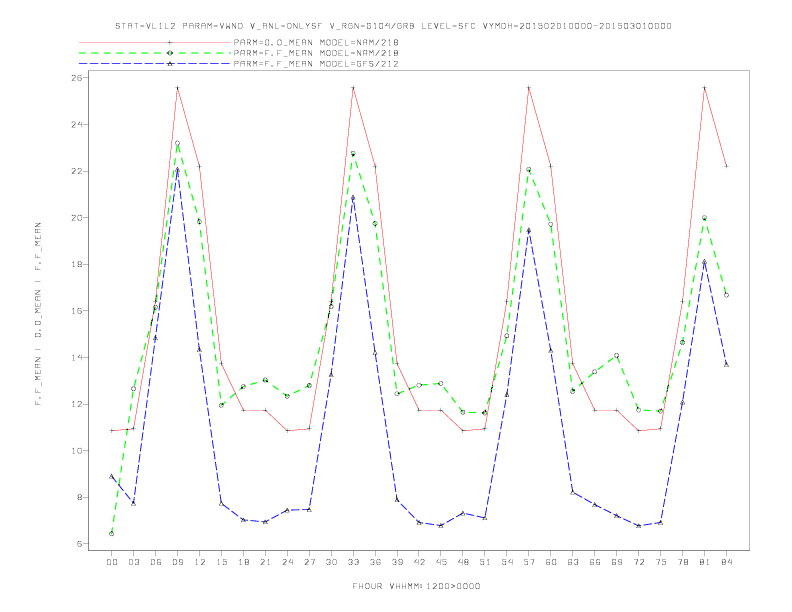Click x-axis tick label 42
Viewport: 792px width, 612px height.
(419, 562)
